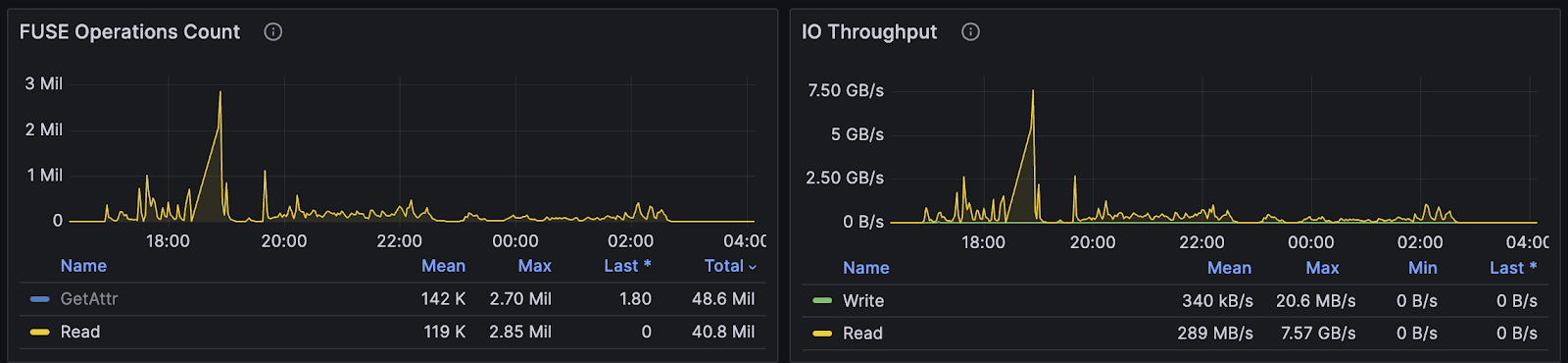This screenshot has height=363, width=1568.
Task: Click 00:00 time label on IO Throughput chart
Action: (x=1311, y=242)
